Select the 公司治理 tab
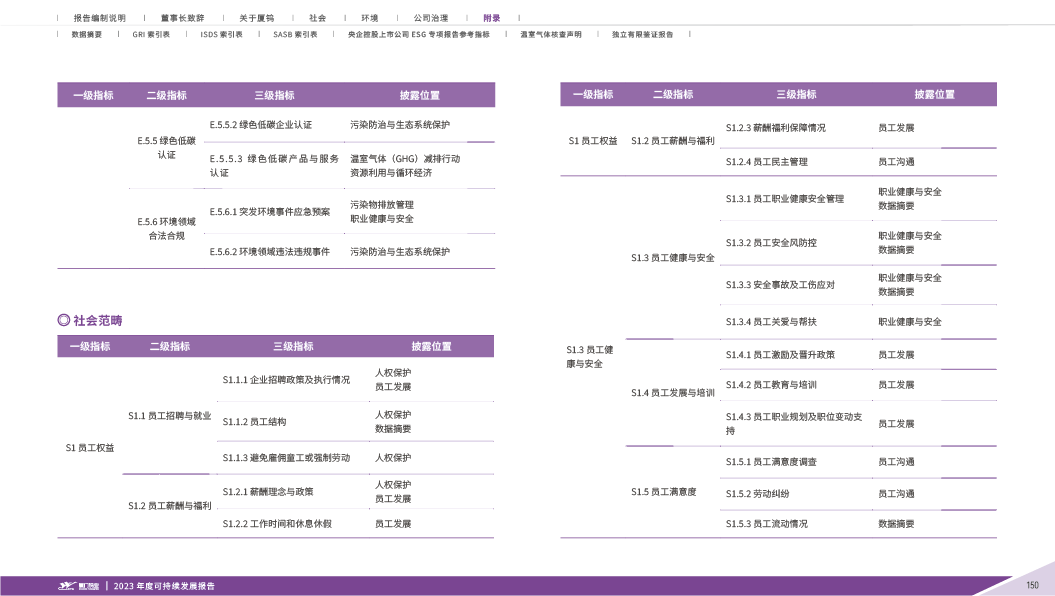Screen dimensions: 1055x596 click(431, 18)
